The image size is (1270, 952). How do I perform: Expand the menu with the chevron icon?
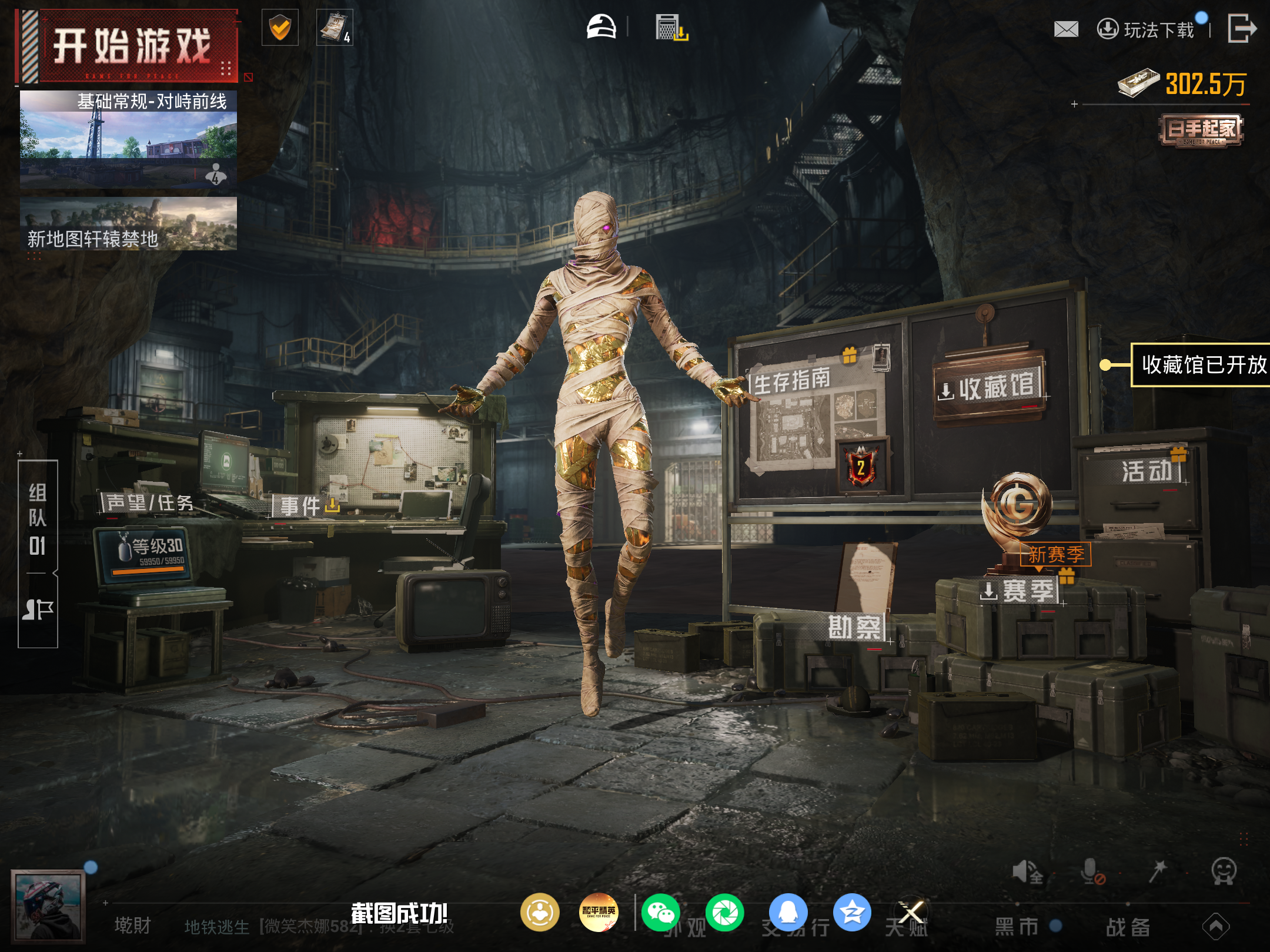coord(1216,927)
